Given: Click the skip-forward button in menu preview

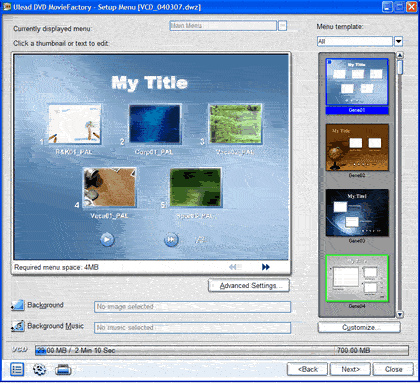Looking at the screenshot, I should [171, 240].
